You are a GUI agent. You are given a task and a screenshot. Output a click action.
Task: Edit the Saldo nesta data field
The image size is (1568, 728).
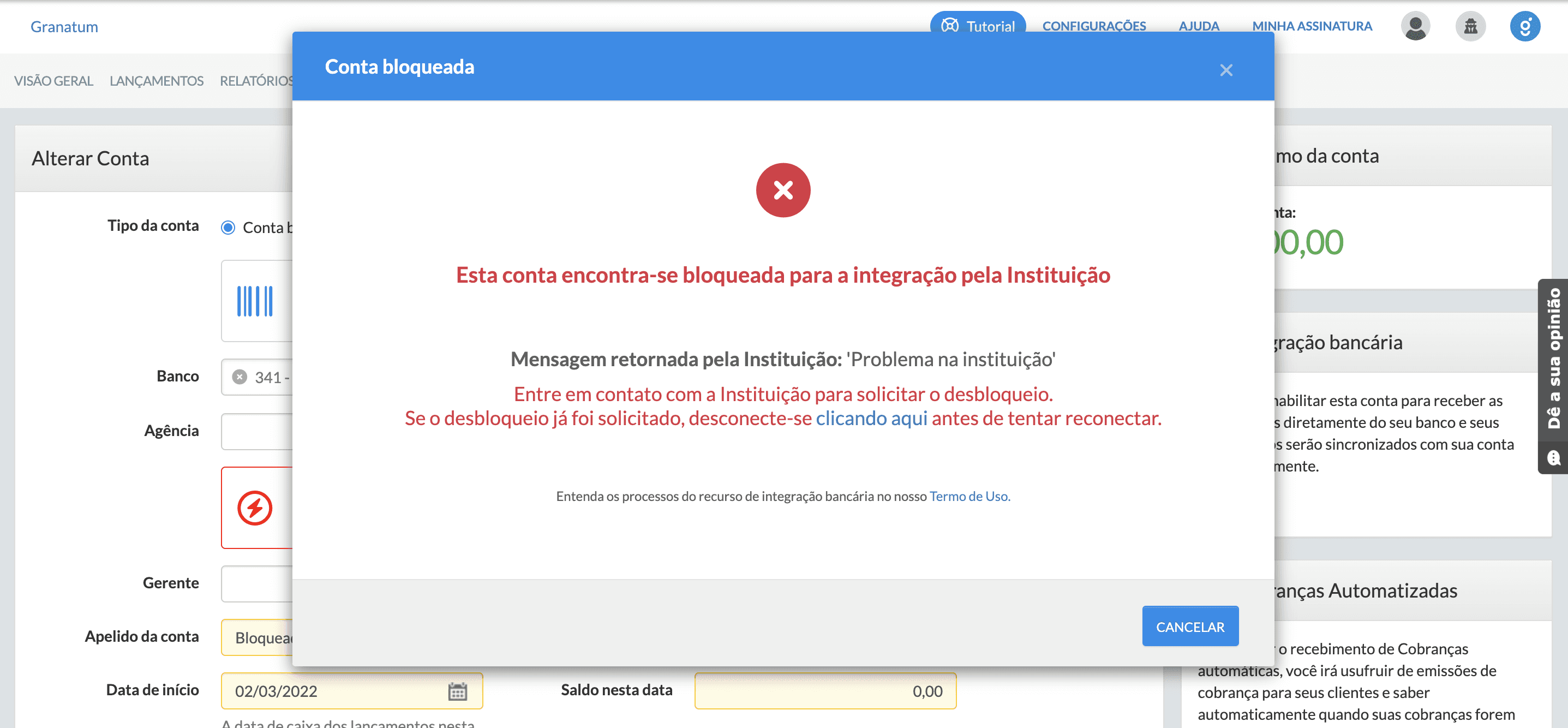click(x=825, y=691)
